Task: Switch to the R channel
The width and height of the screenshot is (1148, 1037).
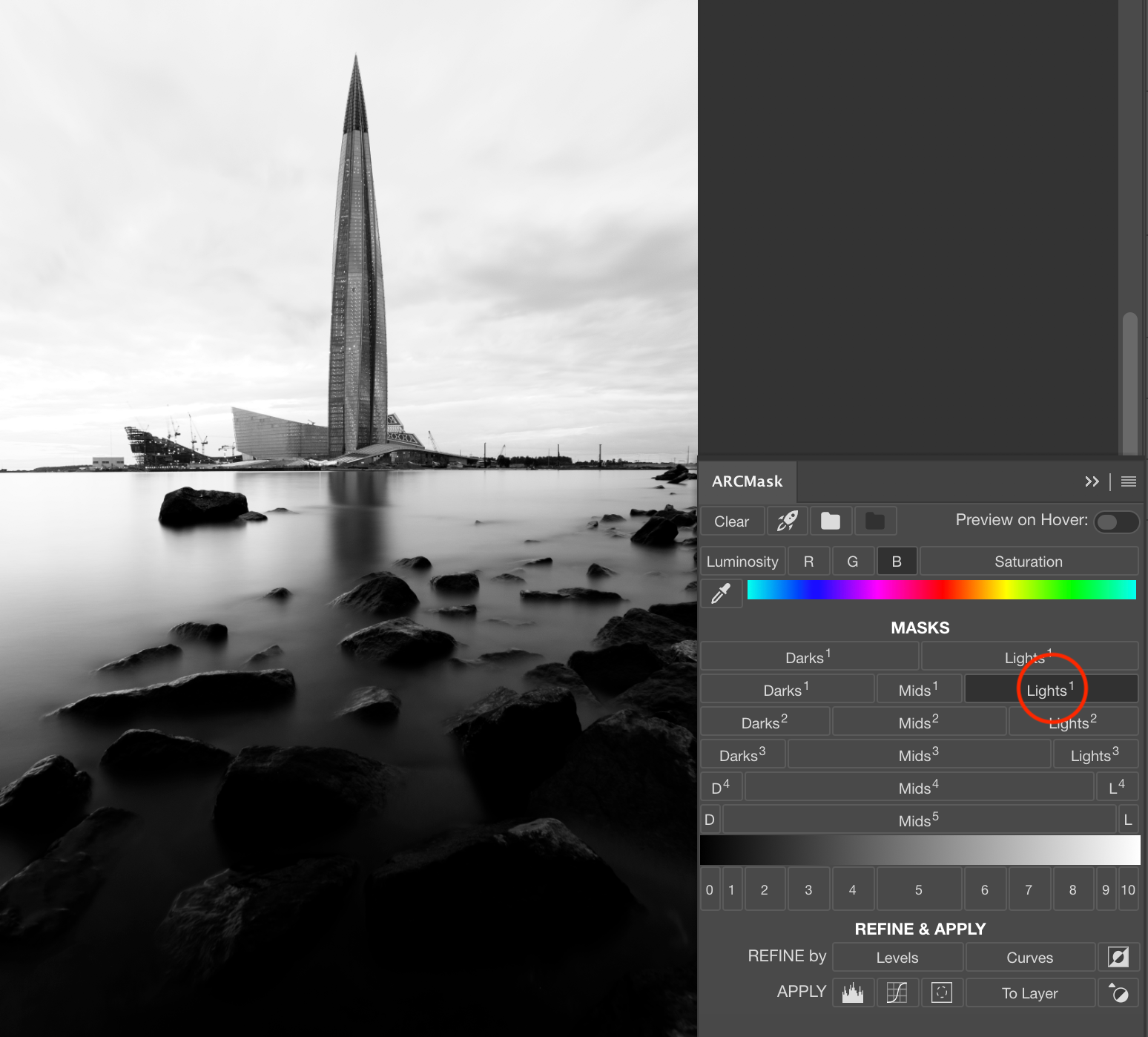Action: (808, 562)
